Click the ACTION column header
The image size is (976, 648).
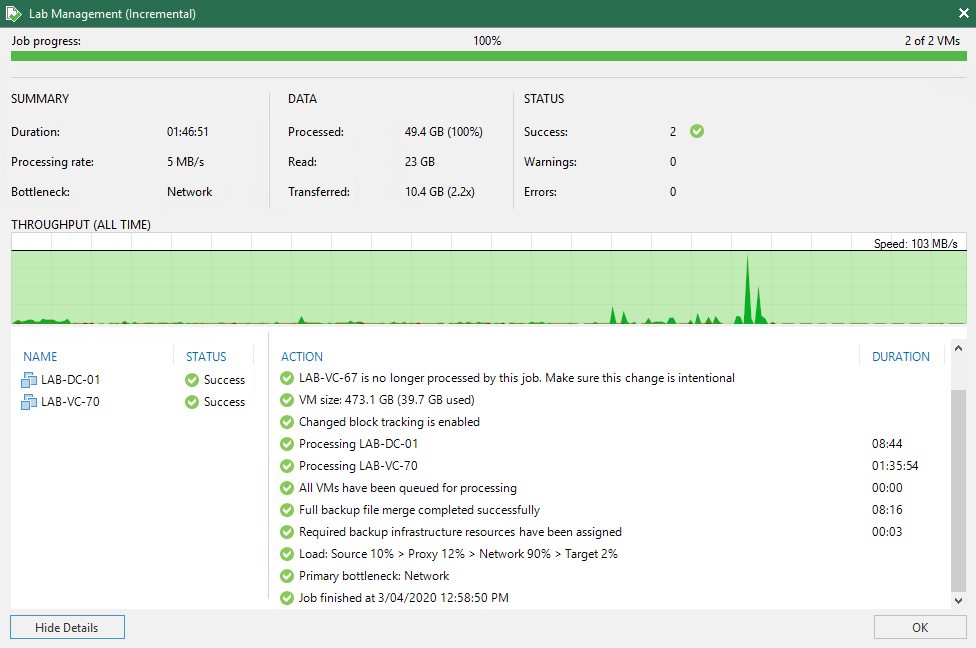point(302,357)
